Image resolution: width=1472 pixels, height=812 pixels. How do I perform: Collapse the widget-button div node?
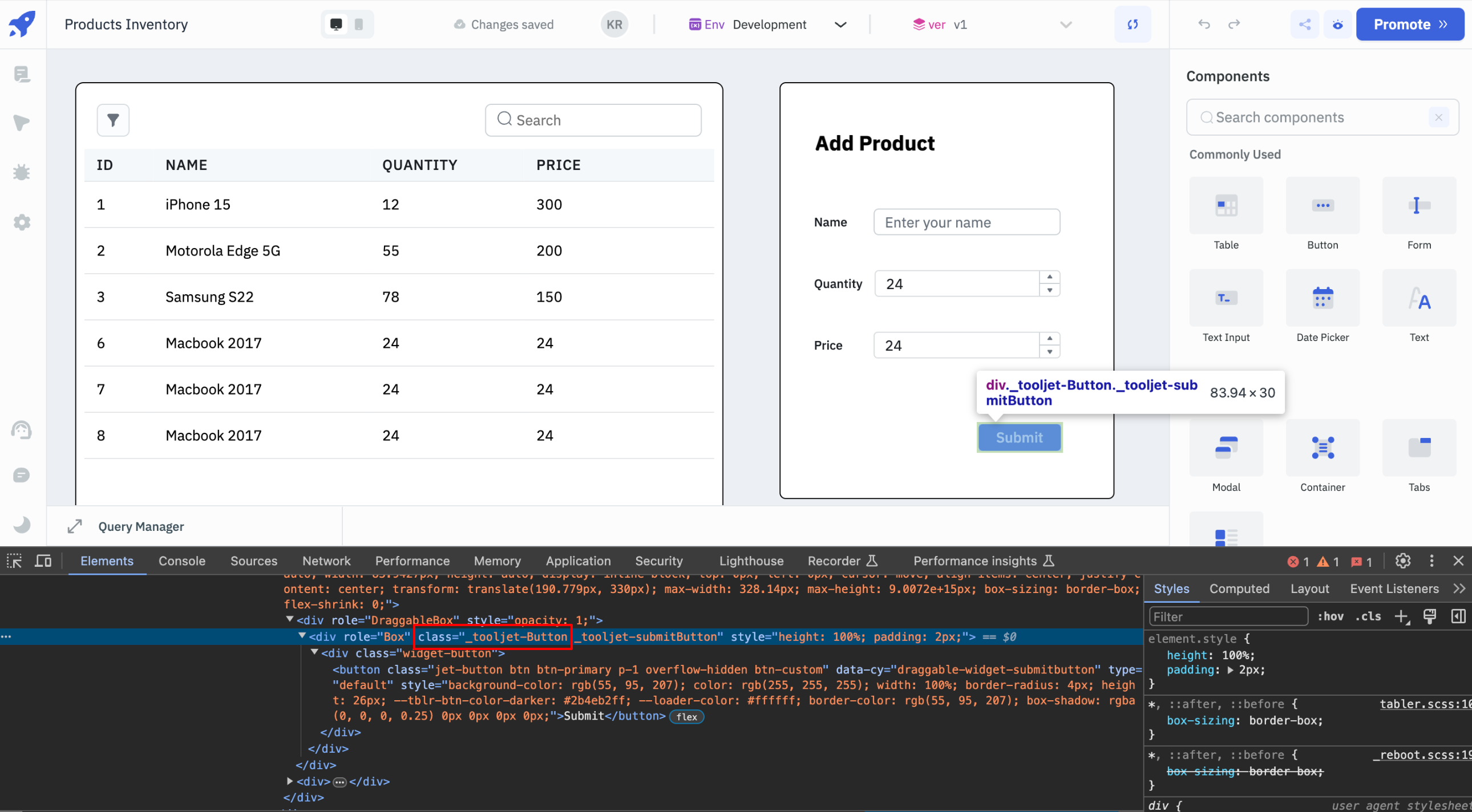pyautogui.click(x=314, y=652)
